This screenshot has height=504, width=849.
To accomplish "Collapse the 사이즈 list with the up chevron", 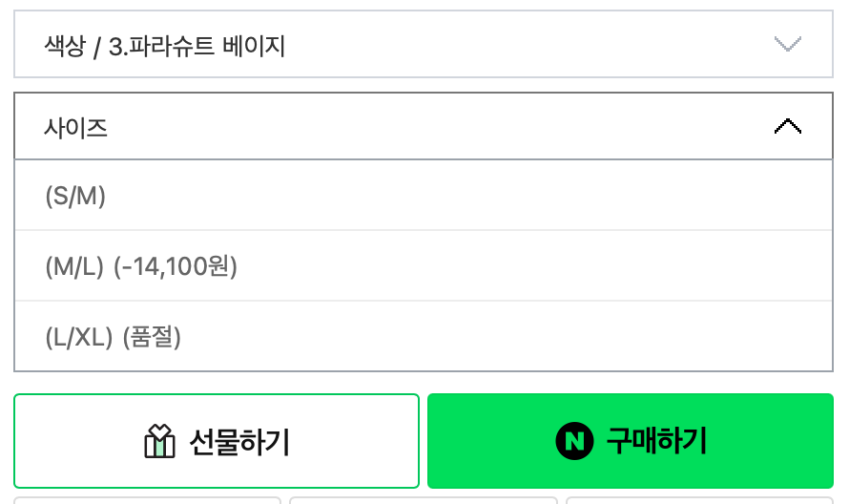I will (788, 127).
